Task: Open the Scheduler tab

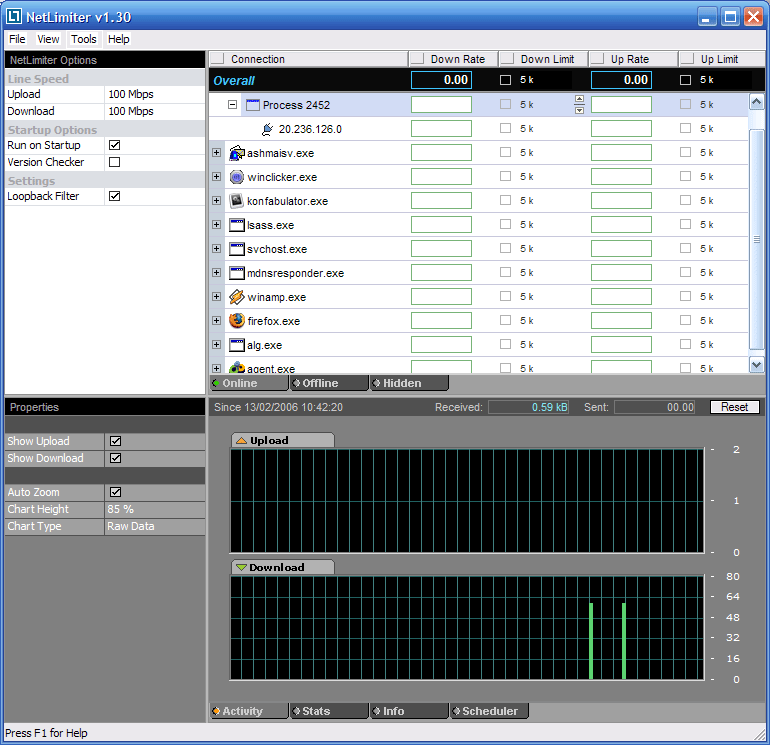Action: tap(490, 711)
